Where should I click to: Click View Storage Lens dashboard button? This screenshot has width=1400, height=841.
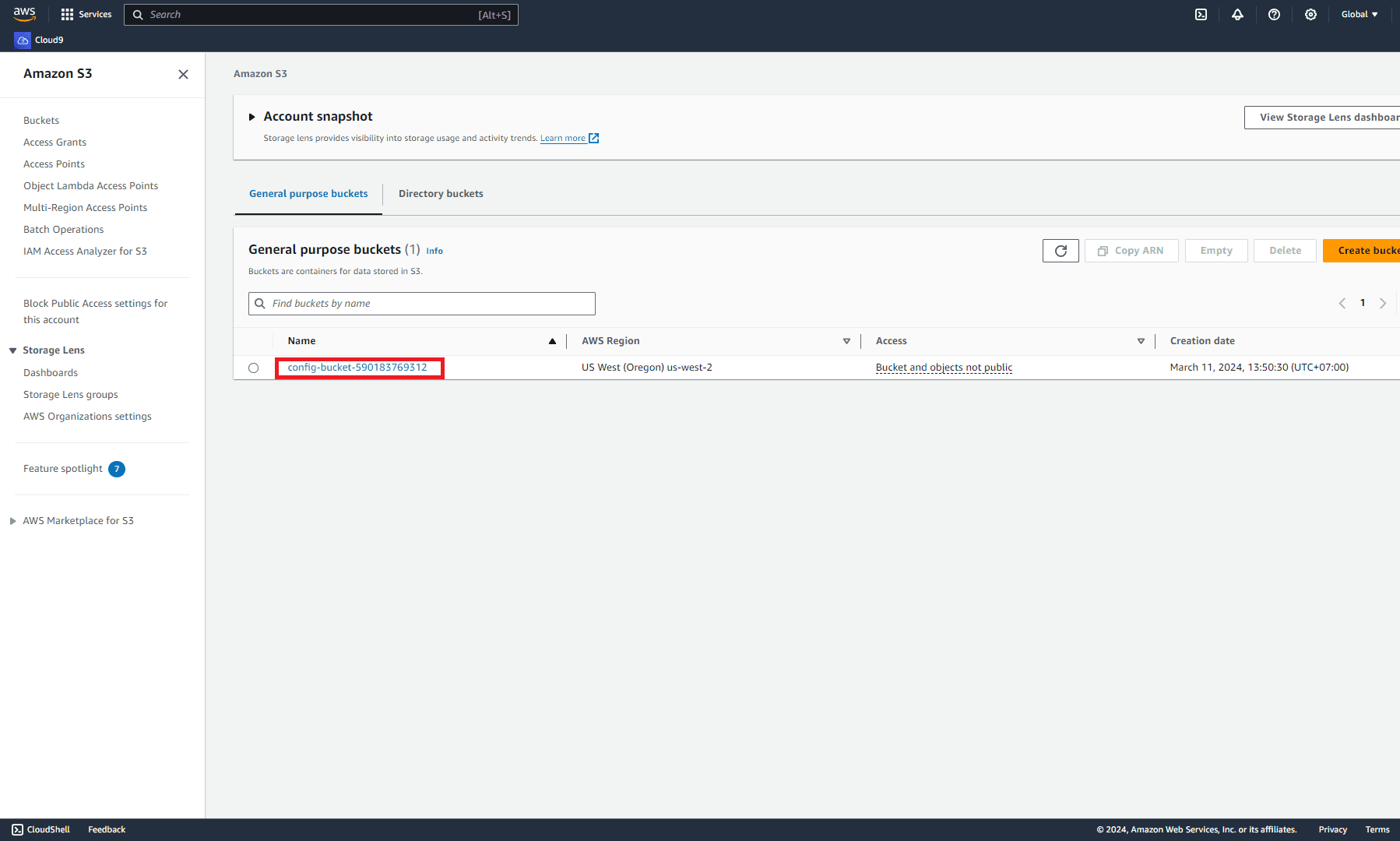point(1322,118)
